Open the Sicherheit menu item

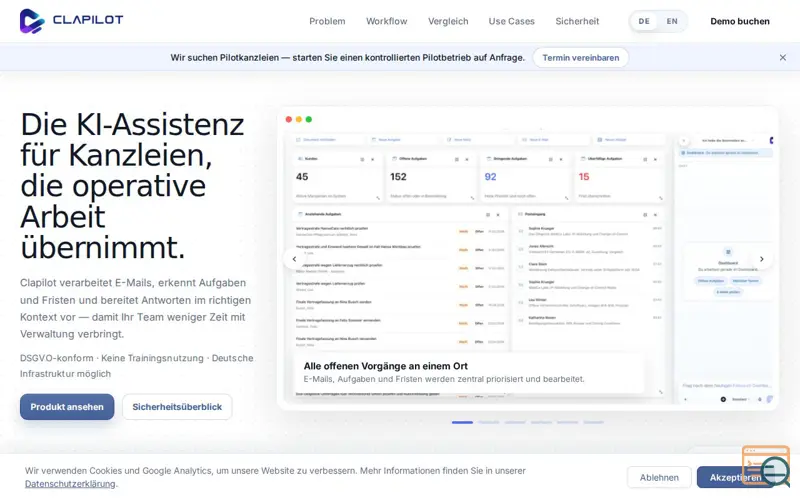click(577, 21)
